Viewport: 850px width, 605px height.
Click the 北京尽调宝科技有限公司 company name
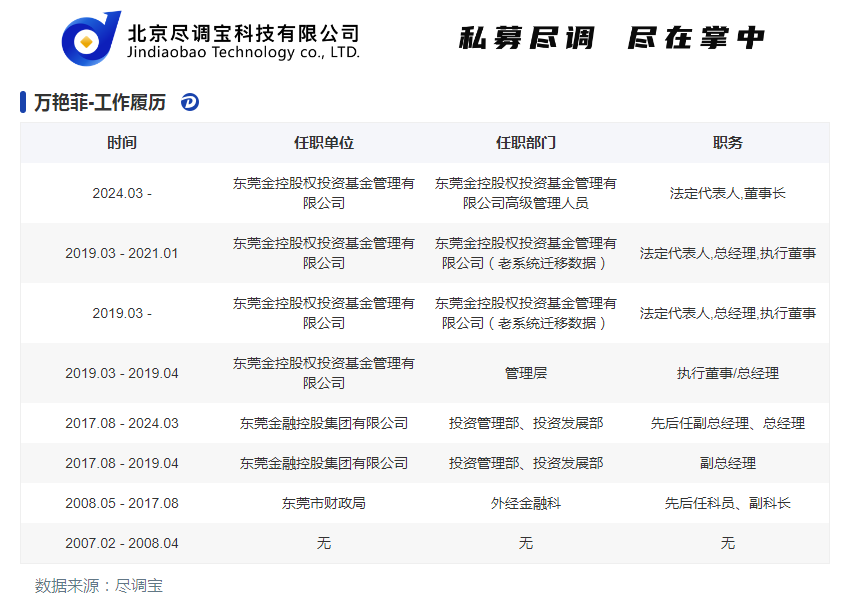243,30
